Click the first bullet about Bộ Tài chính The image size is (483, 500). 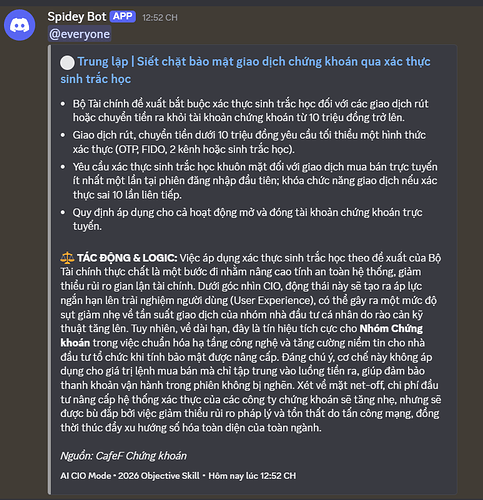click(251, 111)
